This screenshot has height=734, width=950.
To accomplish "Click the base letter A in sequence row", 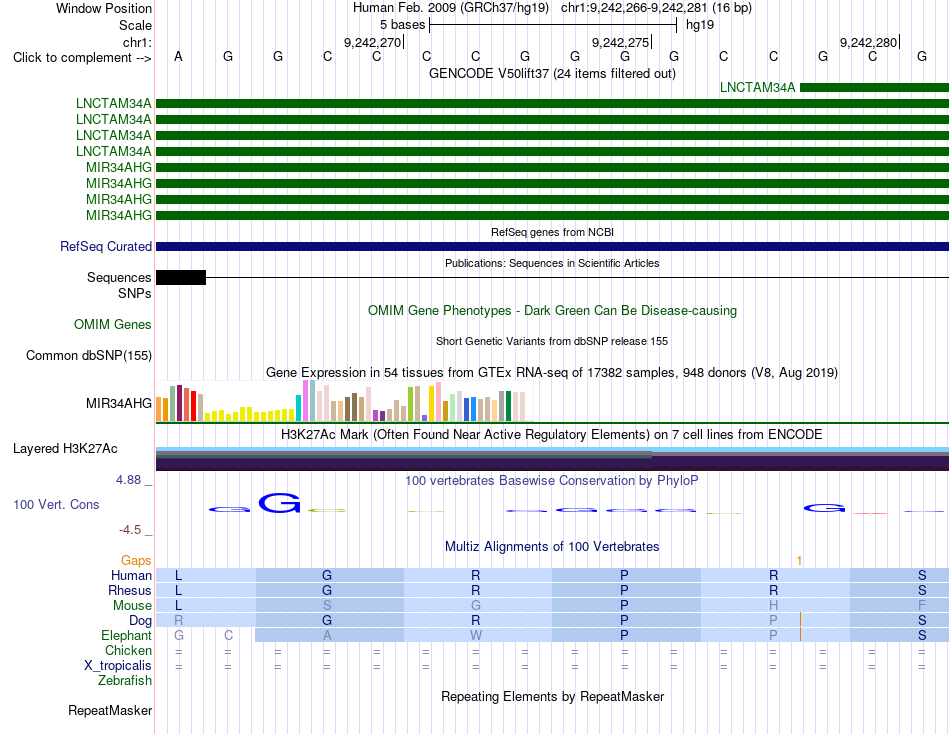I will click(178, 56).
